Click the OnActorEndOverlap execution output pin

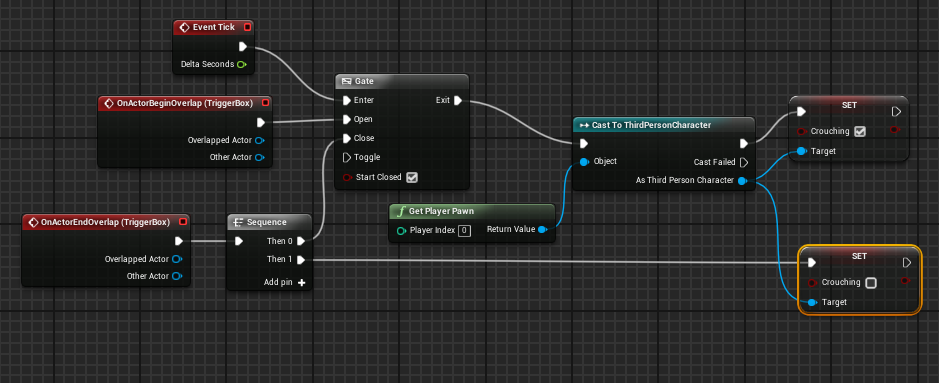click(x=178, y=241)
